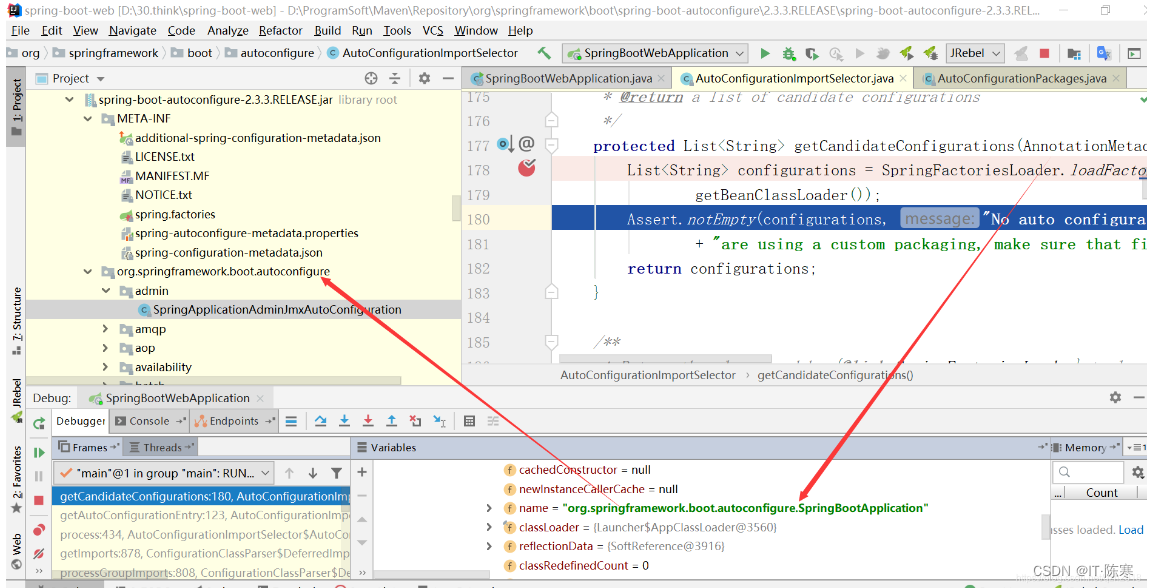The width and height of the screenshot is (1149, 588).
Task: Run SpringBootWebApplication with the green play icon
Action: pos(765,53)
